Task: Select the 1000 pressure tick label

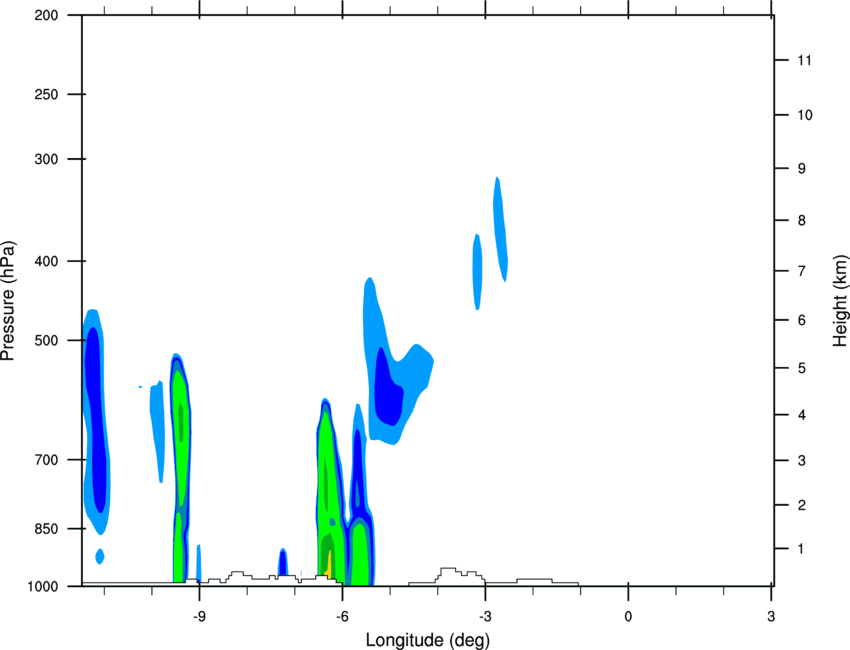Action: click(43, 587)
